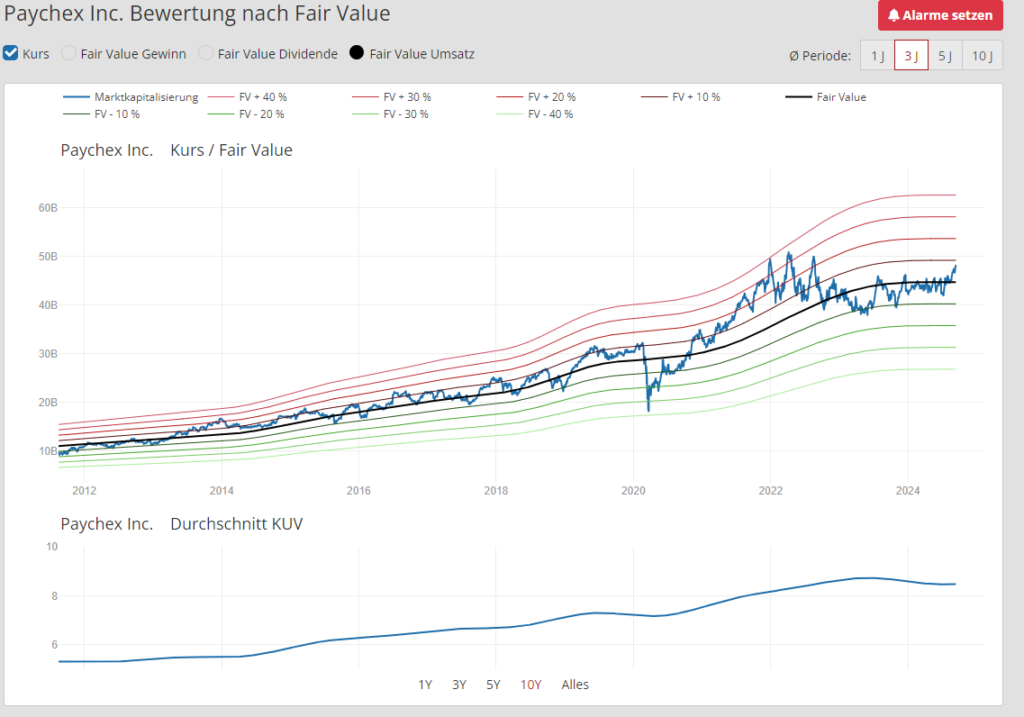Switch average period to 5 J
1024x717 pixels.
(x=945, y=55)
